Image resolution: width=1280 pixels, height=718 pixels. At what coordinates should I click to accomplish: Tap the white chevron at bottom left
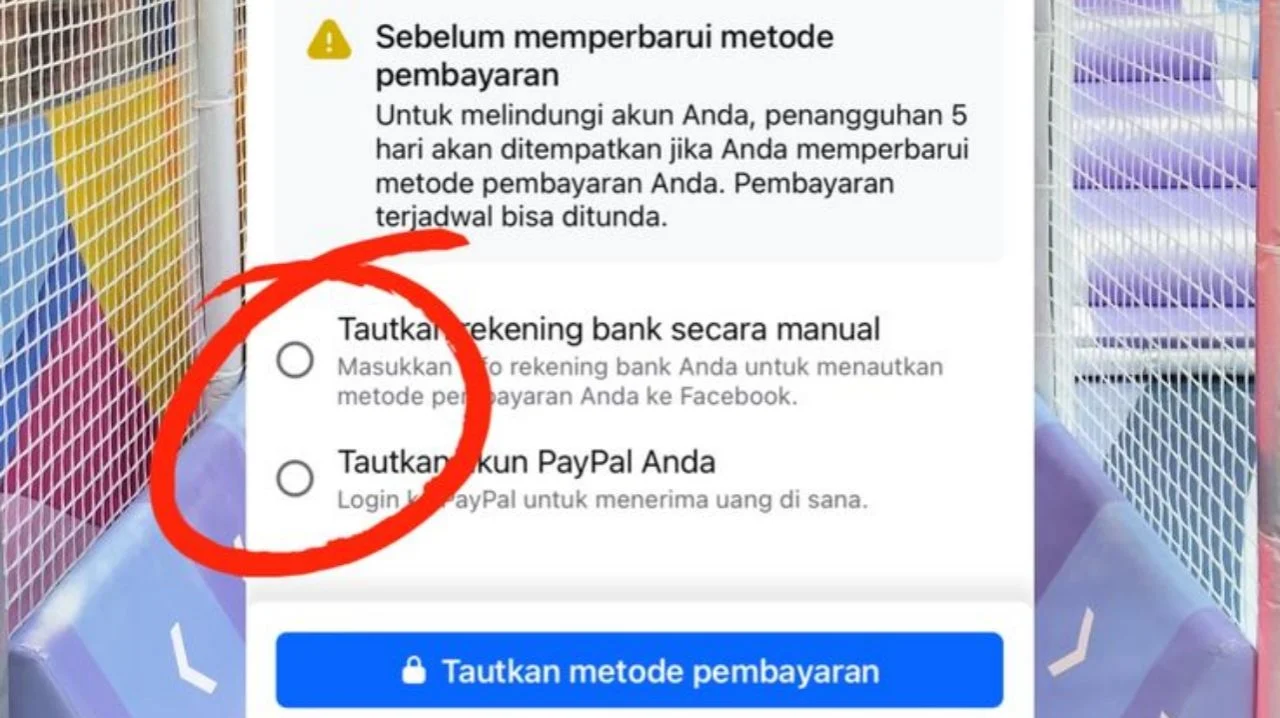(x=191, y=658)
